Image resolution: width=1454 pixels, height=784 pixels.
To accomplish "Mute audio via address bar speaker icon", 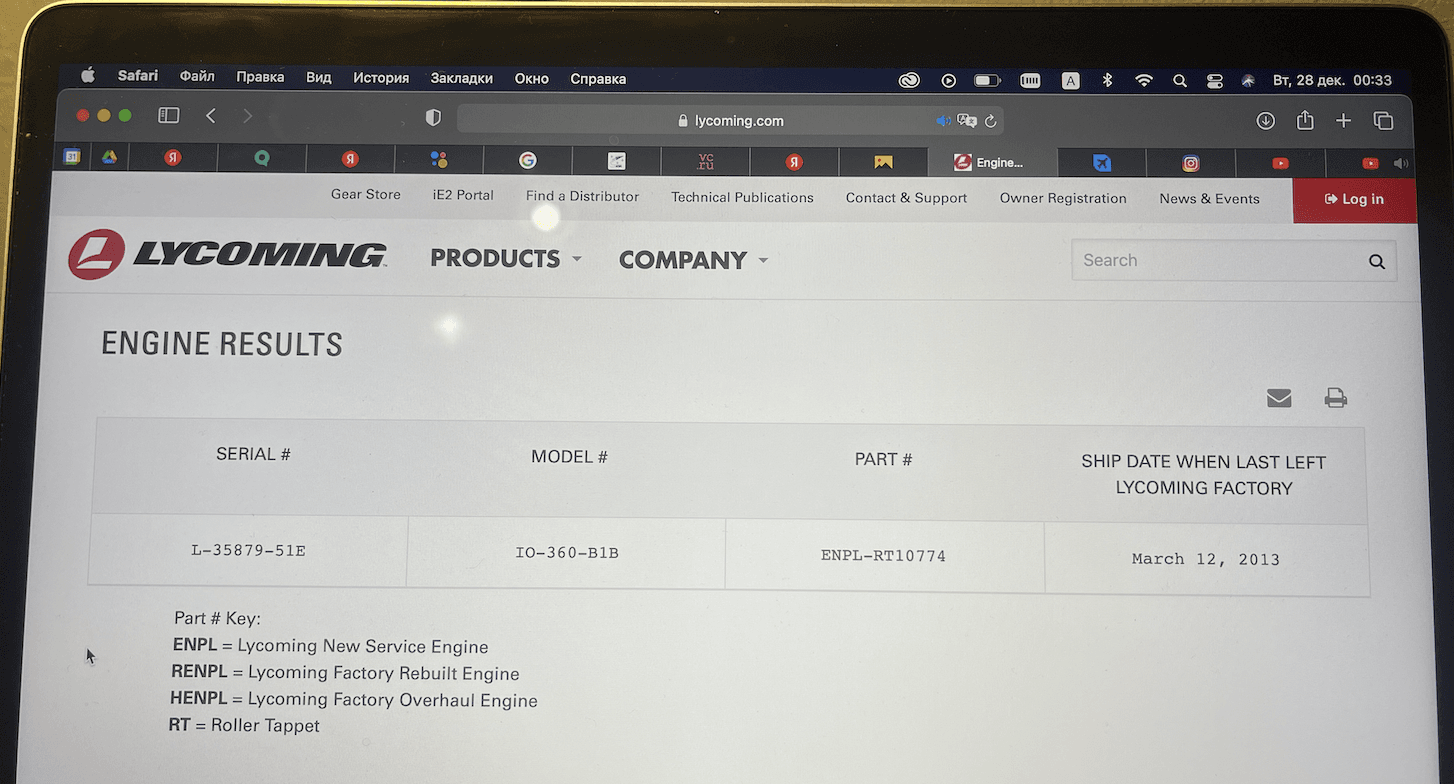I will (x=942, y=121).
